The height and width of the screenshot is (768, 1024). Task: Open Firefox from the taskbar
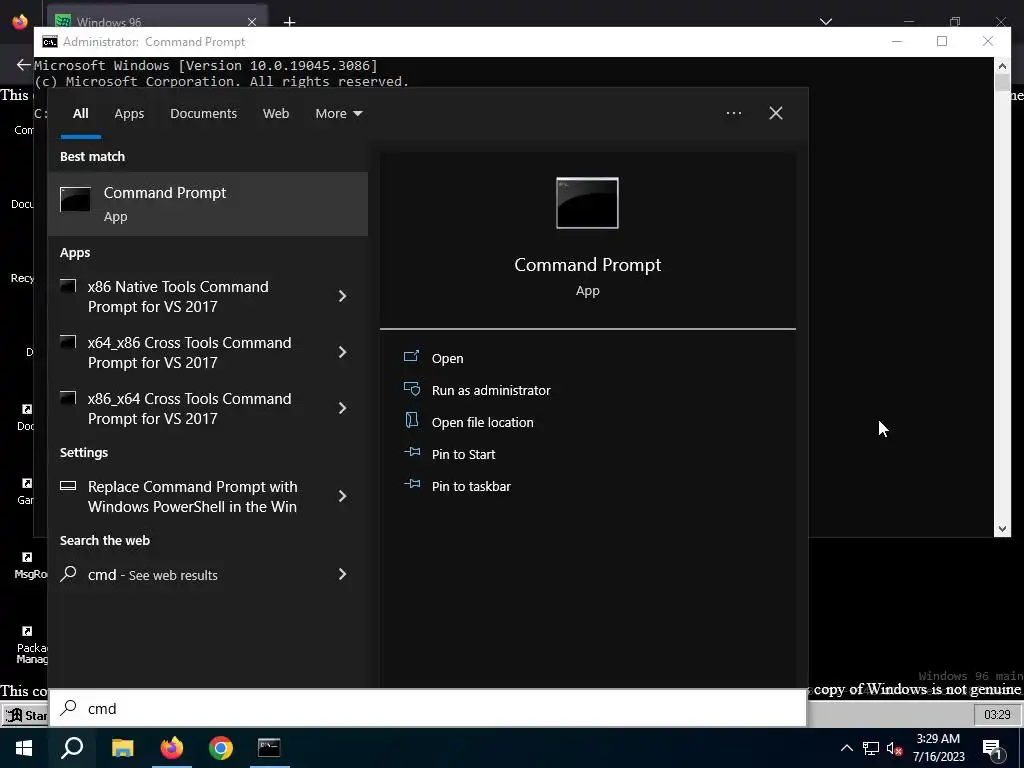click(172, 748)
